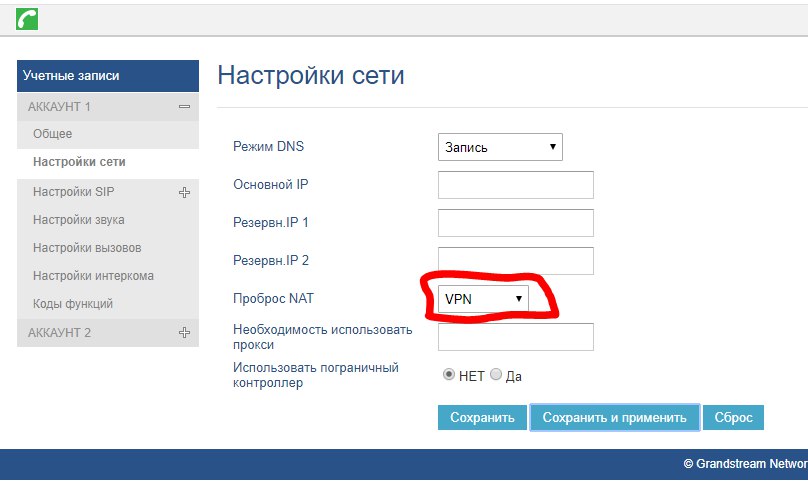The height and width of the screenshot is (499, 808).
Task: Click the Проброс NAT label
Action: [x=273, y=298]
